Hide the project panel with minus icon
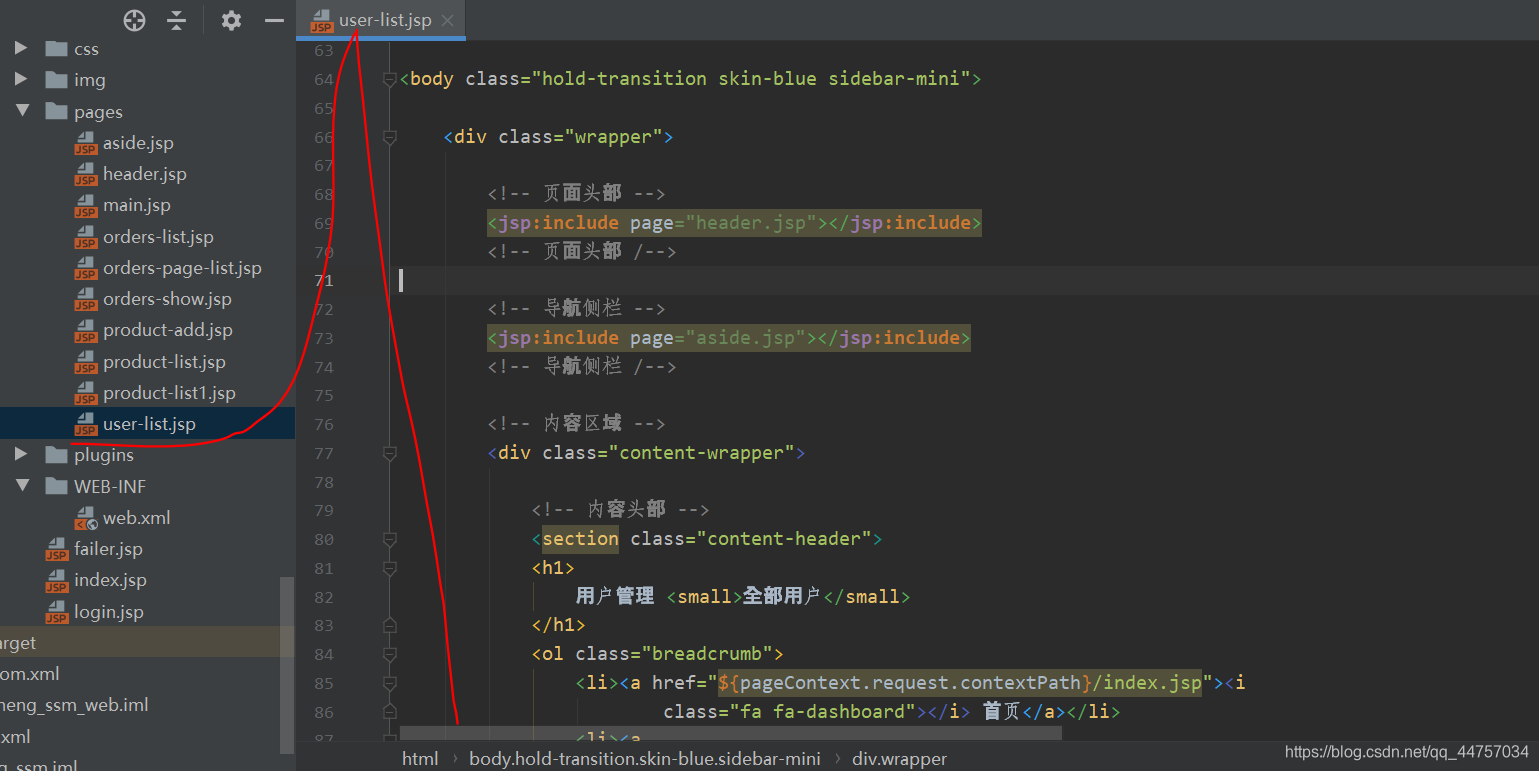Image resolution: width=1539 pixels, height=771 pixels. click(274, 20)
